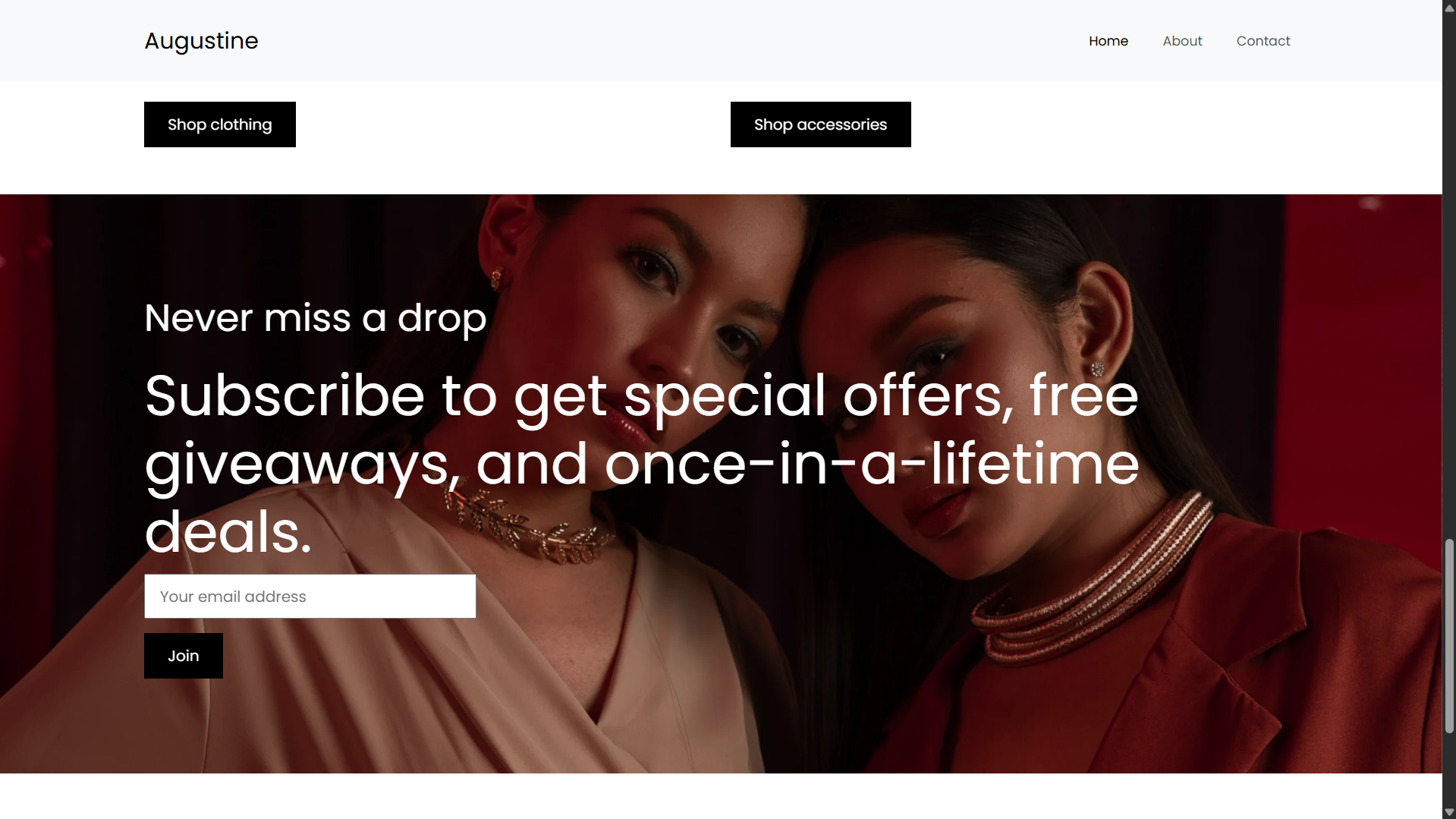Click the Augustine site logo
Viewport: 1456px width, 819px height.
201,41
